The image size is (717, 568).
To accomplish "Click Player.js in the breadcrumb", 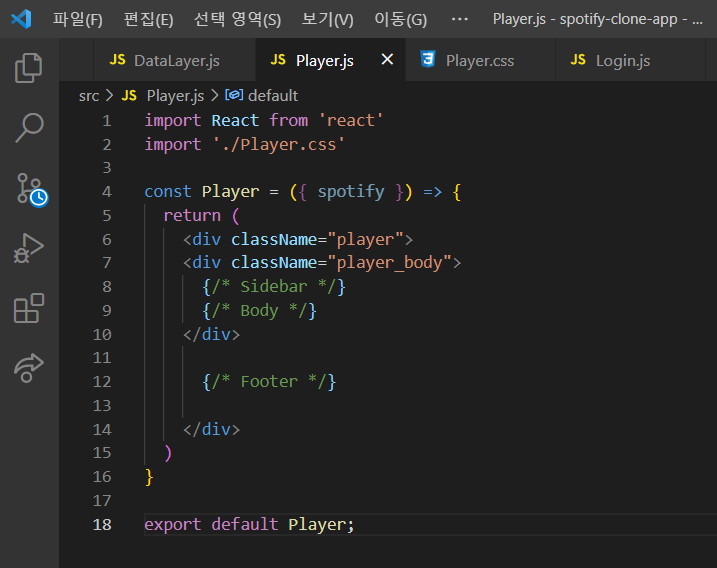I will [x=175, y=96].
